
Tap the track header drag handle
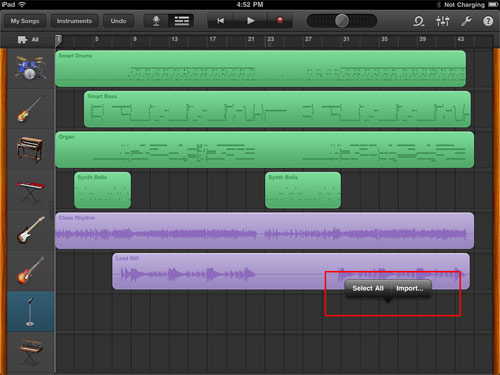[x=52, y=210]
